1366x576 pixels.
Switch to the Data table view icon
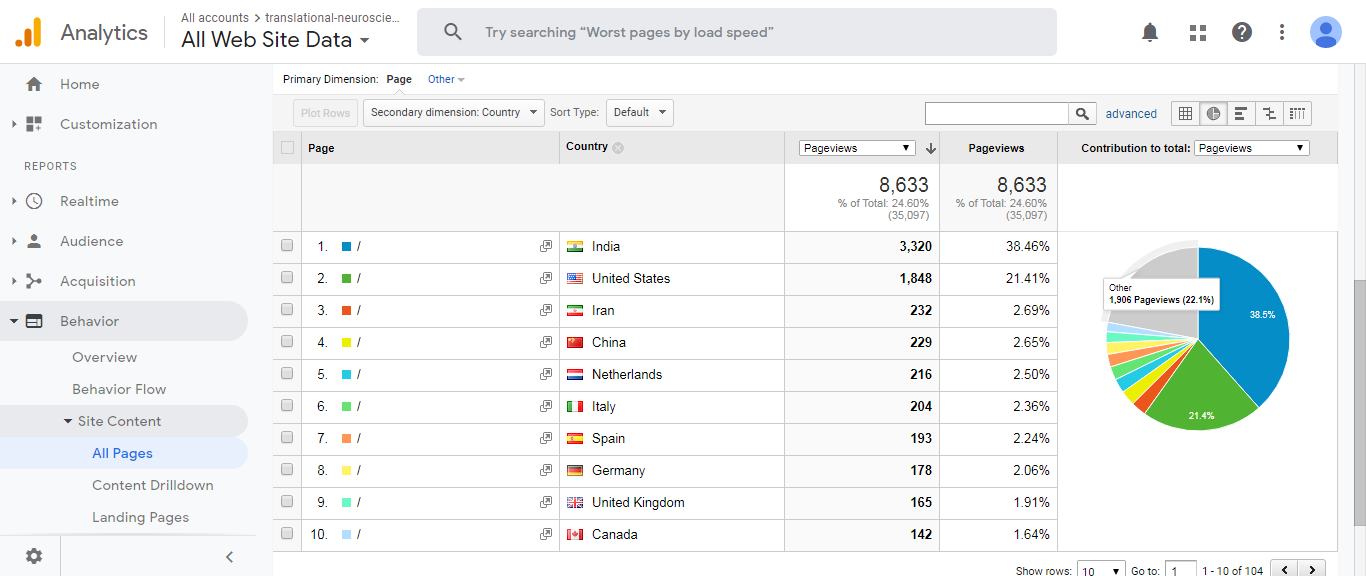1185,113
